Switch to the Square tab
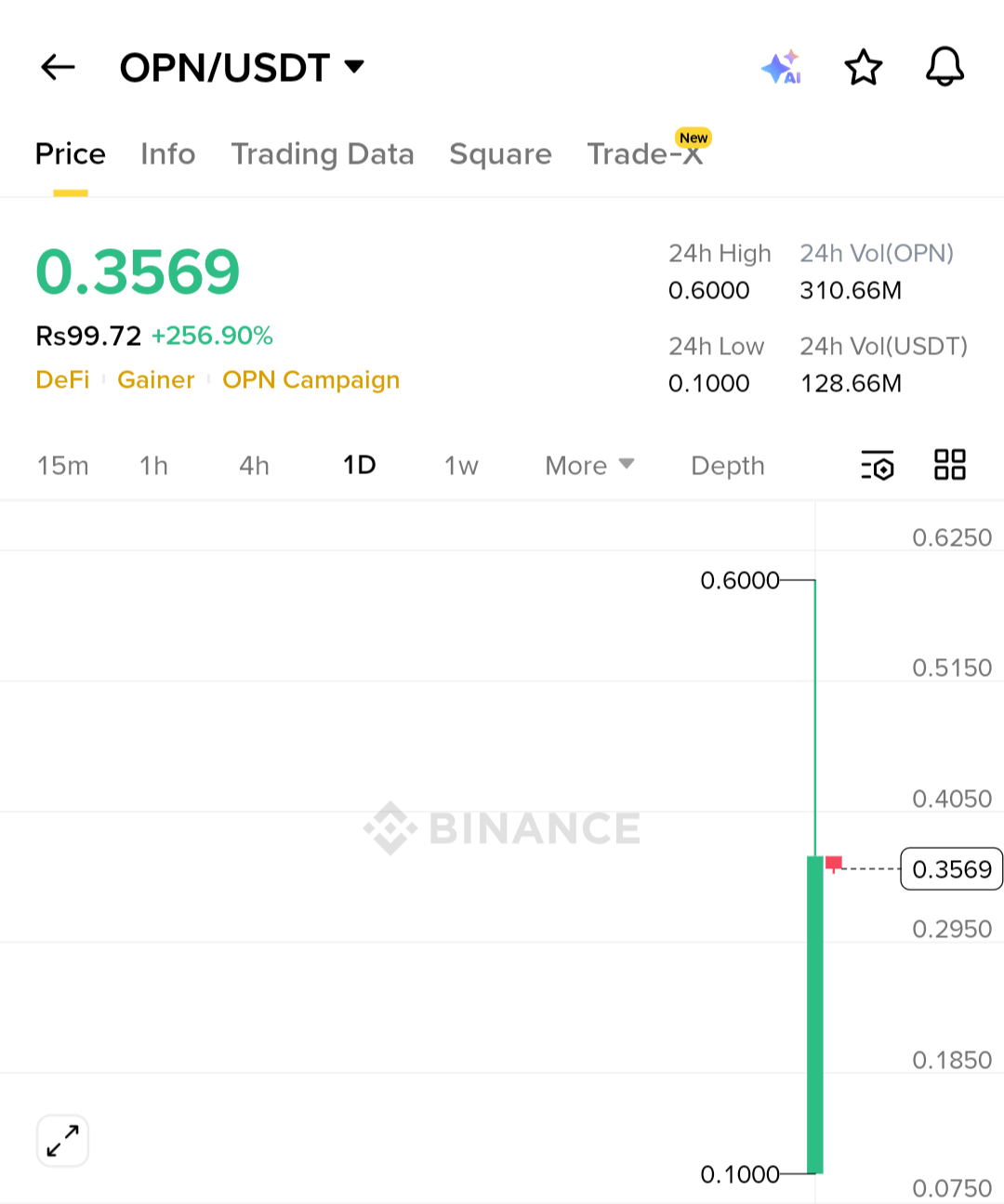Viewport: 1004px width, 1204px height. click(500, 154)
